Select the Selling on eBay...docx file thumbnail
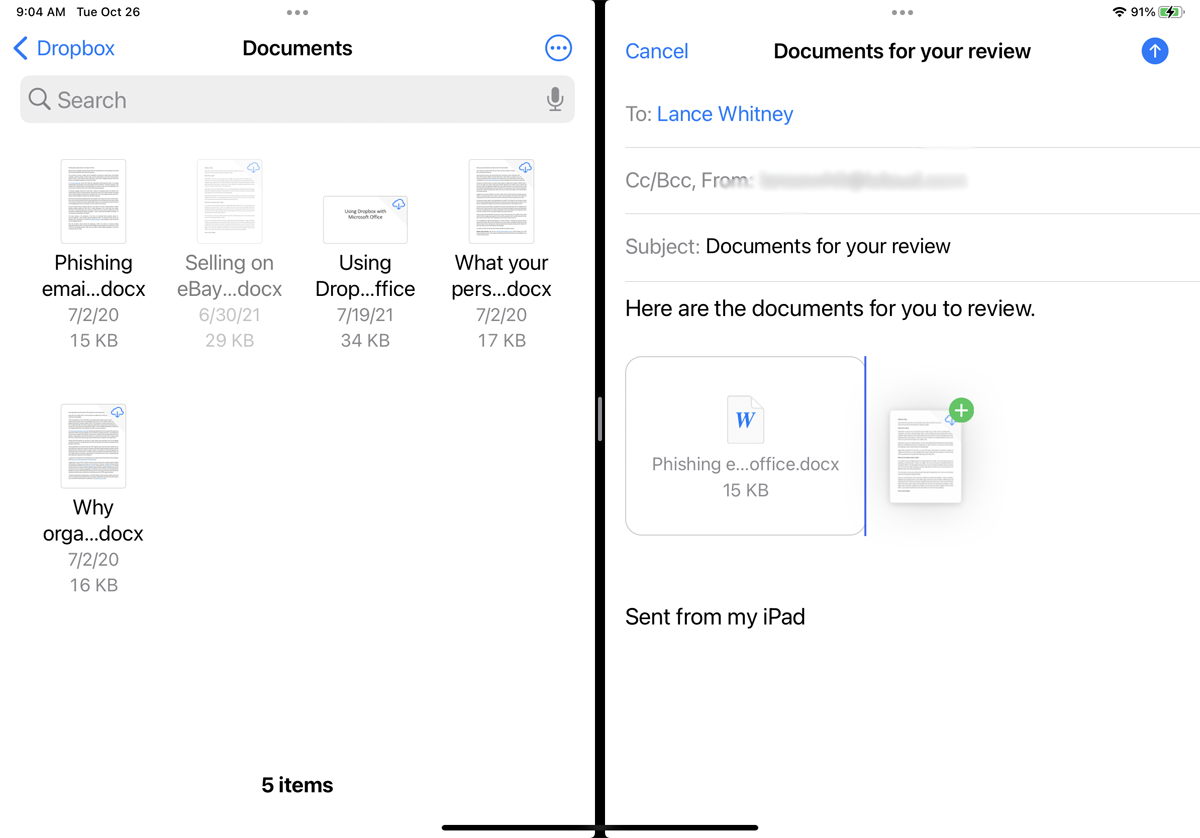Image resolution: width=1200 pixels, height=838 pixels. point(229,201)
